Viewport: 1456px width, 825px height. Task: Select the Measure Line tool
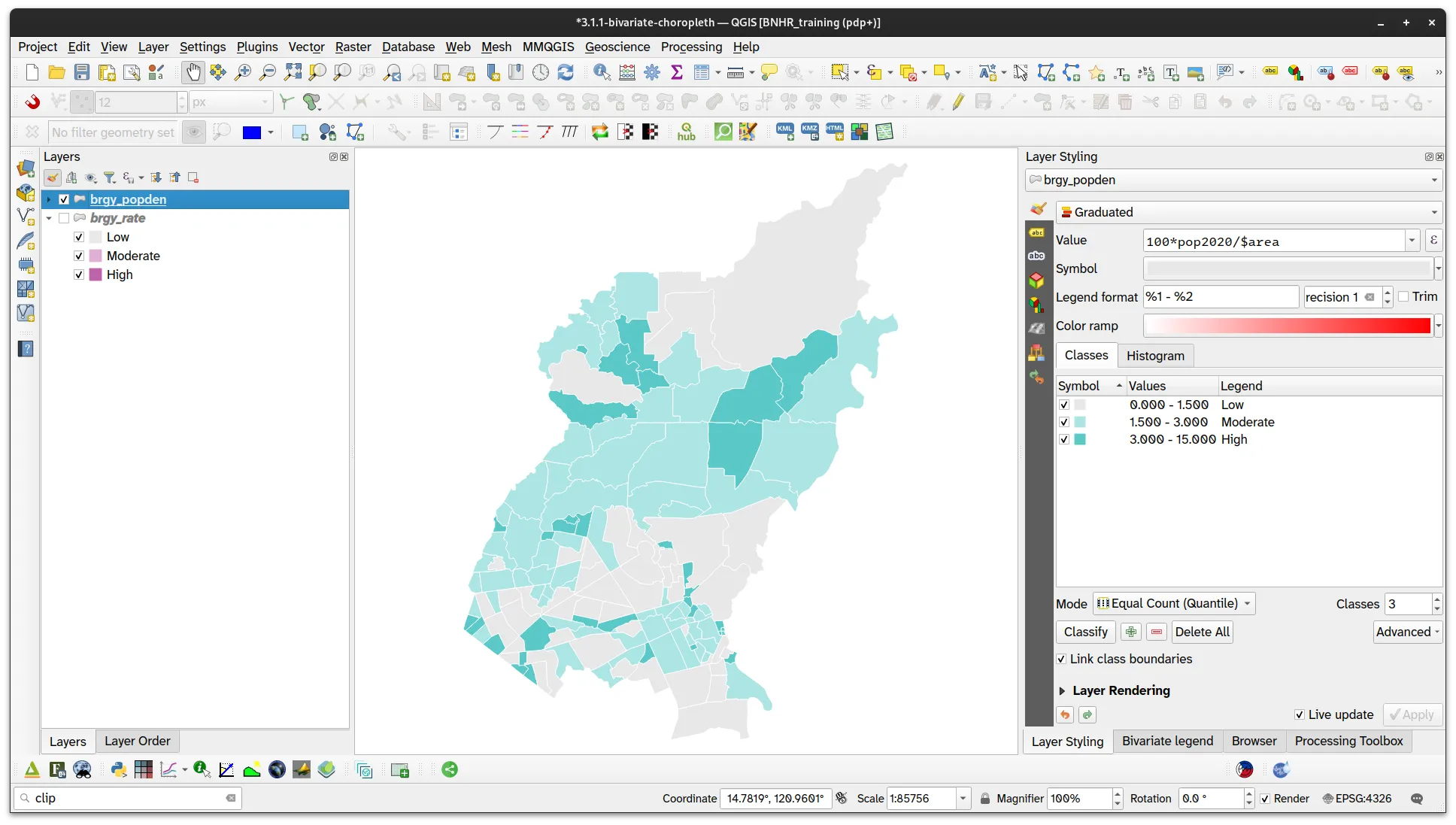736,72
